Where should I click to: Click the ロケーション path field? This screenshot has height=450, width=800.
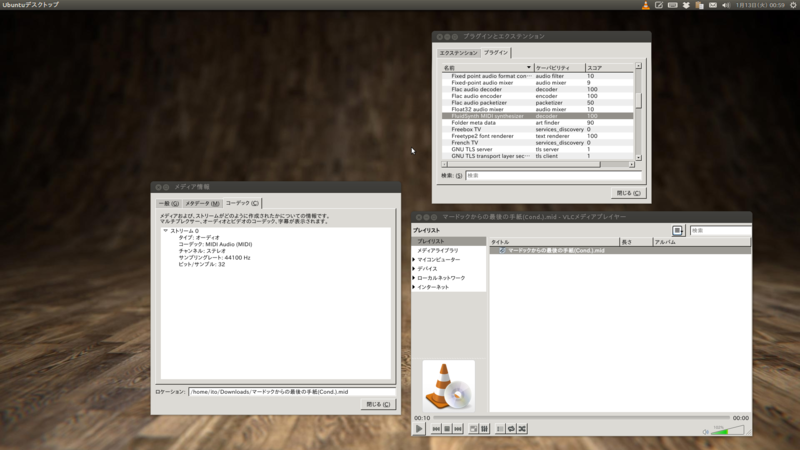(292, 392)
